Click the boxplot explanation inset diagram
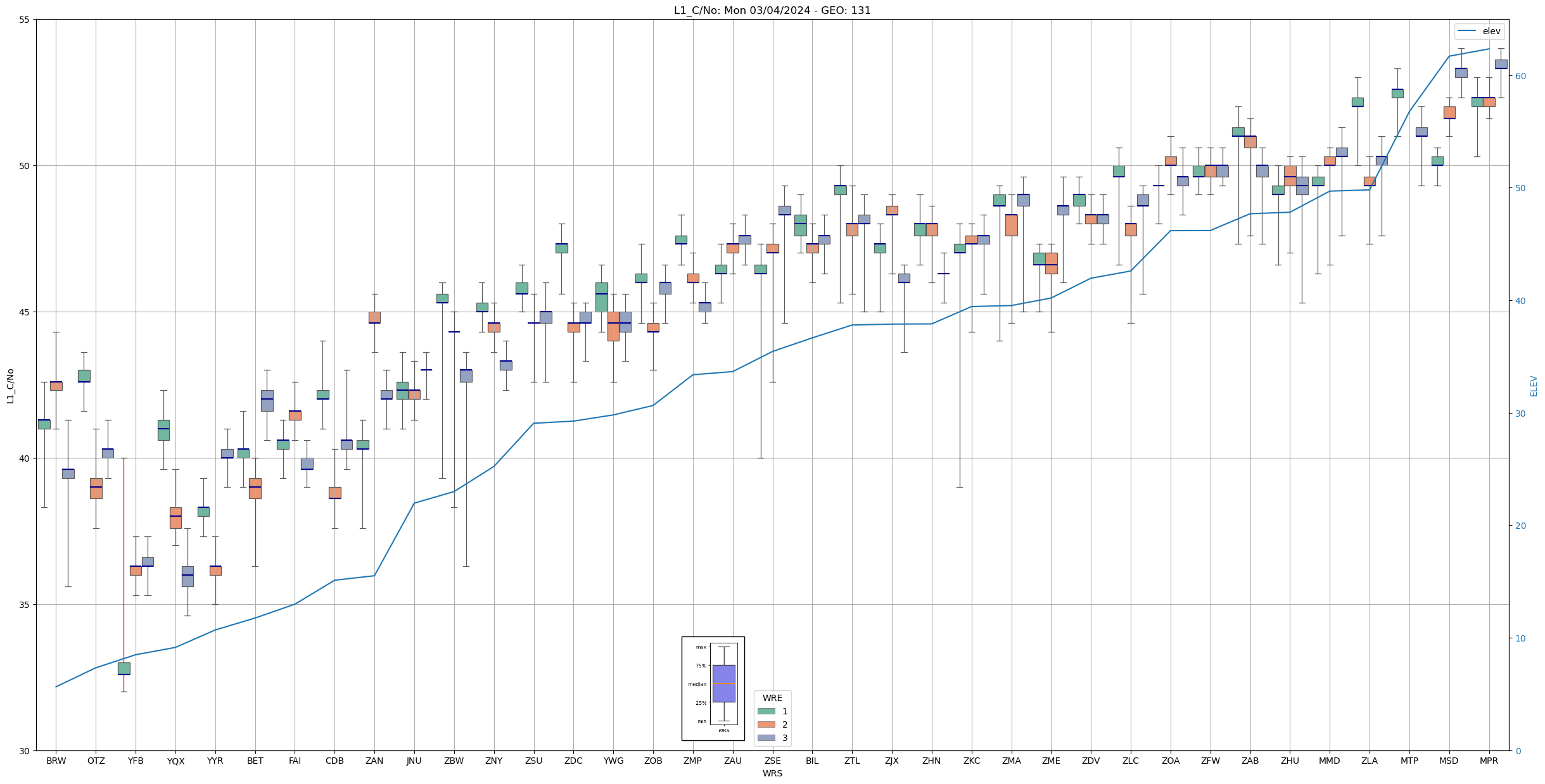 pos(713,688)
